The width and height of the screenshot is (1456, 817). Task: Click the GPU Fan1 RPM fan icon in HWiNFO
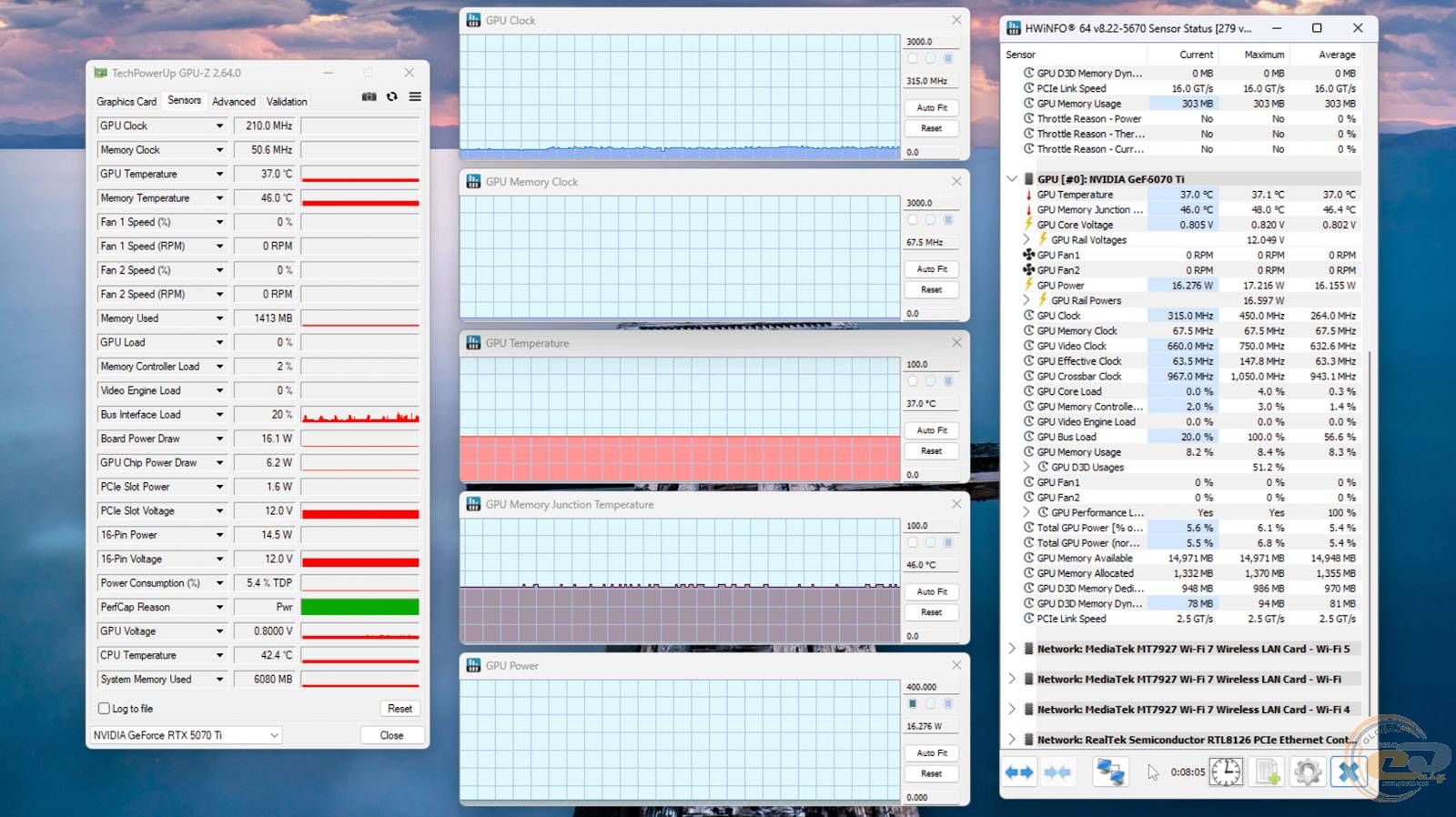[1028, 255]
